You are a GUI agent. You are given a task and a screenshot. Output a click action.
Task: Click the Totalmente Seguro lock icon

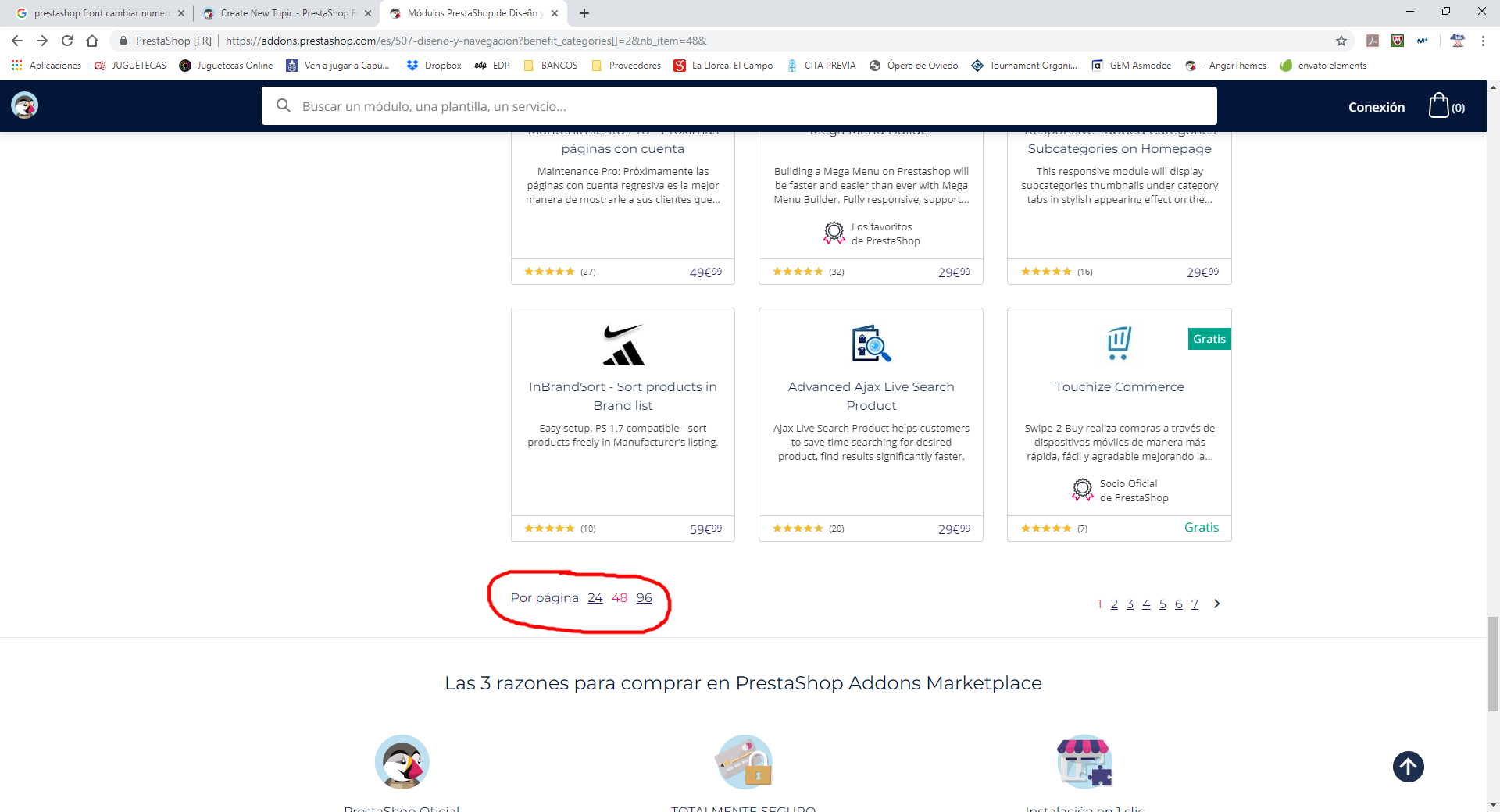point(744,762)
